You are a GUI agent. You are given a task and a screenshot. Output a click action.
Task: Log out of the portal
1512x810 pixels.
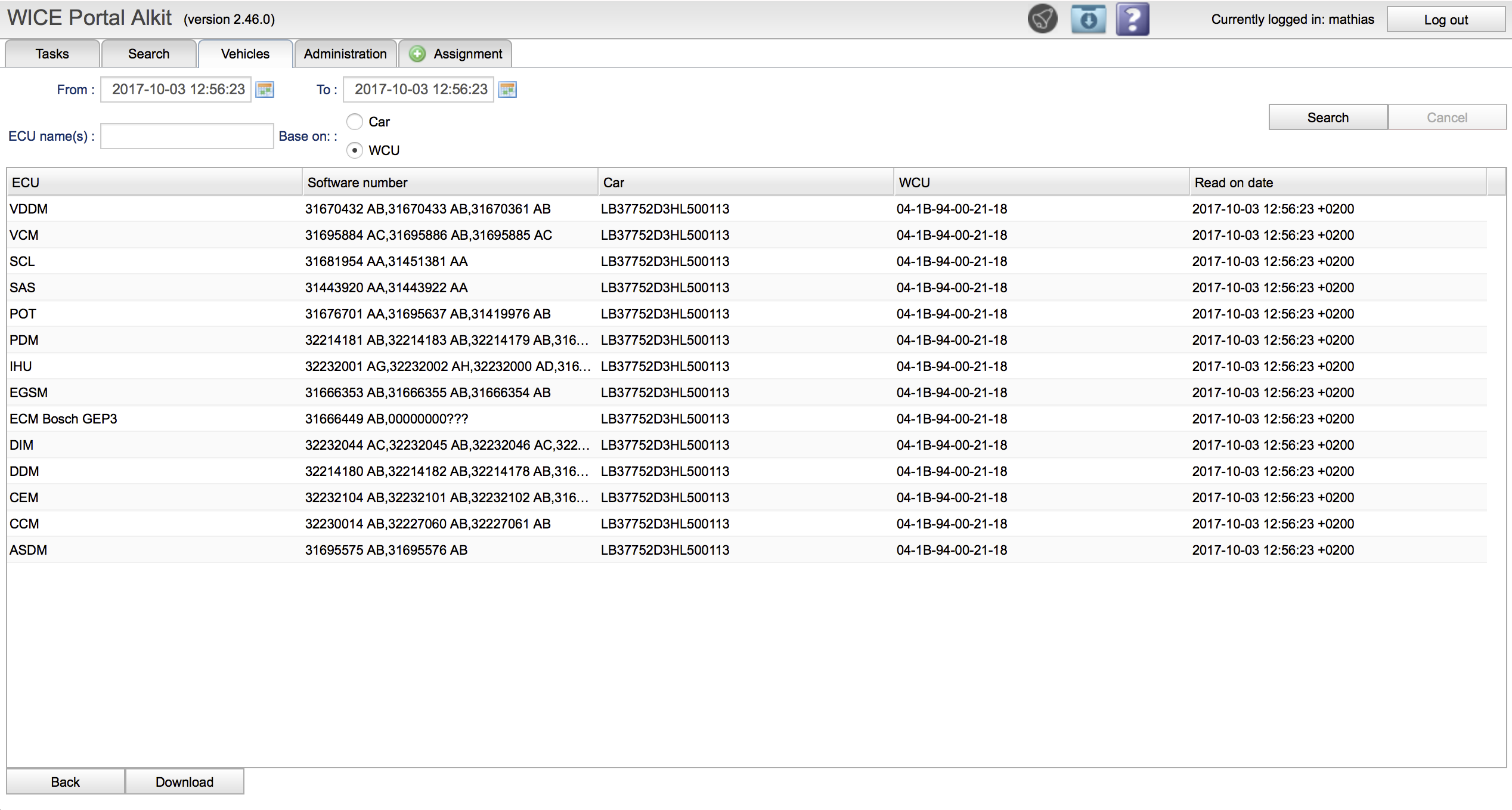click(1446, 20)
